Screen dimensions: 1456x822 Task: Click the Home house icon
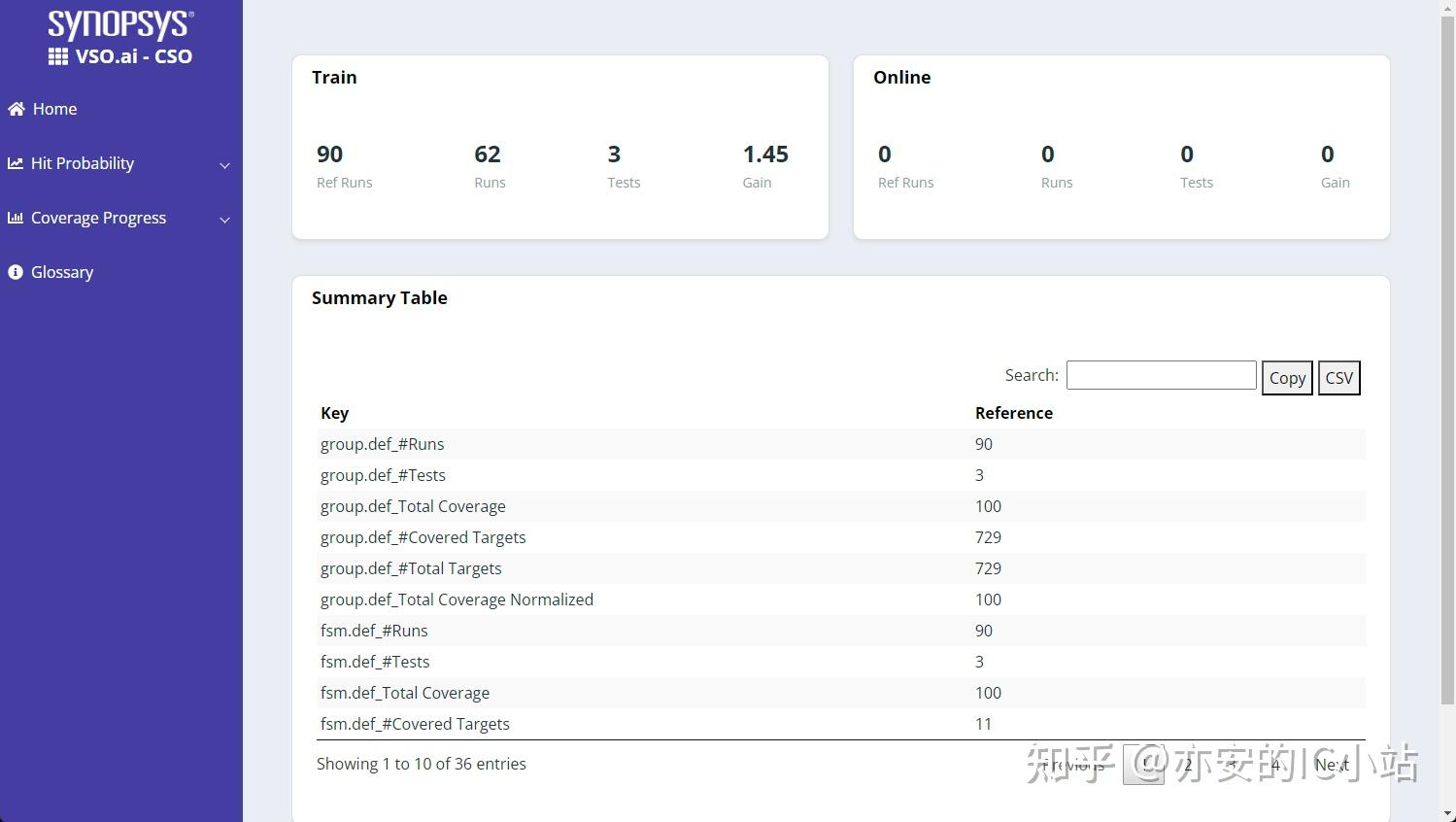click(x=16, y=109)
